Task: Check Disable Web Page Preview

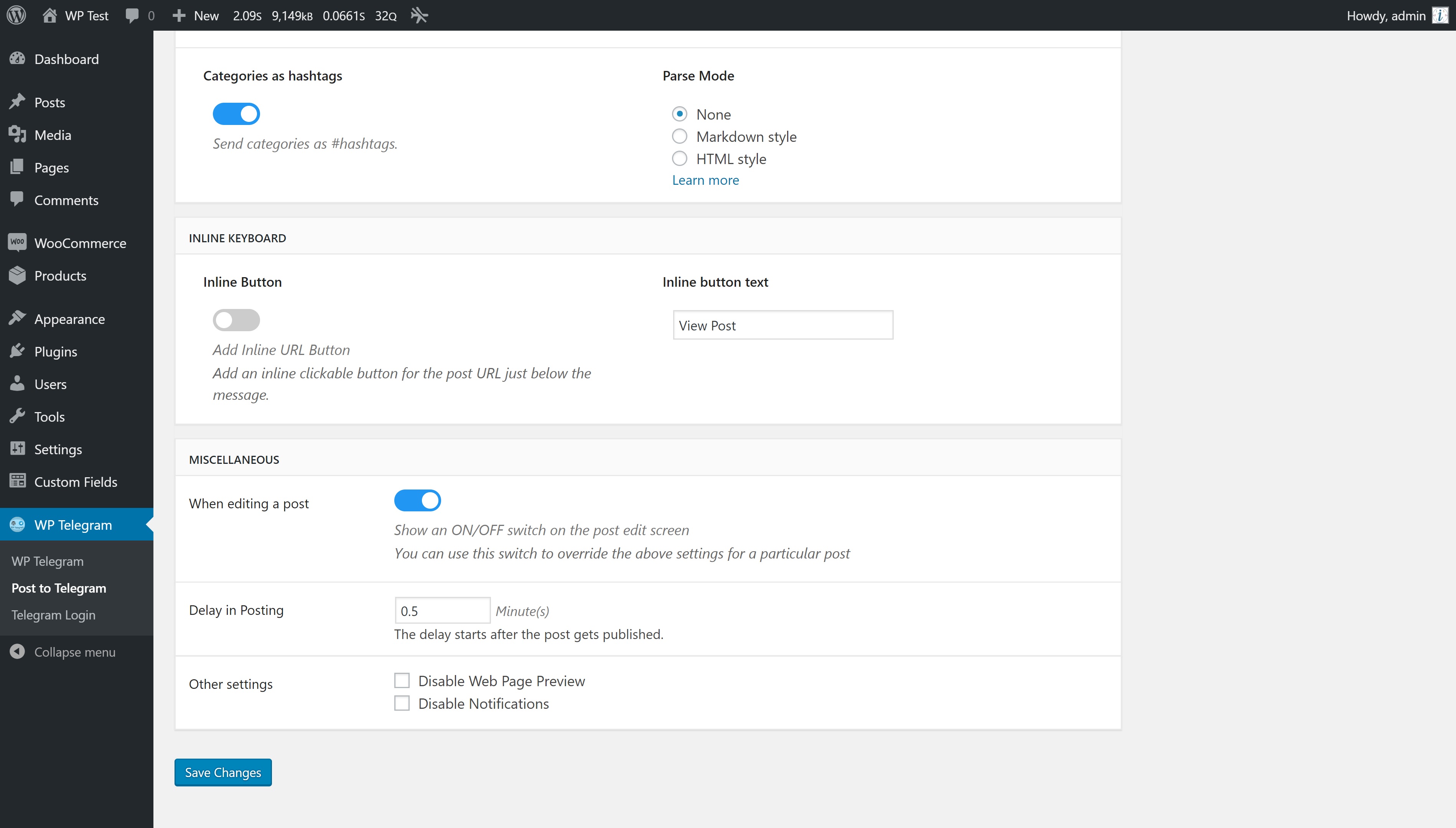Action: point(402,681)
